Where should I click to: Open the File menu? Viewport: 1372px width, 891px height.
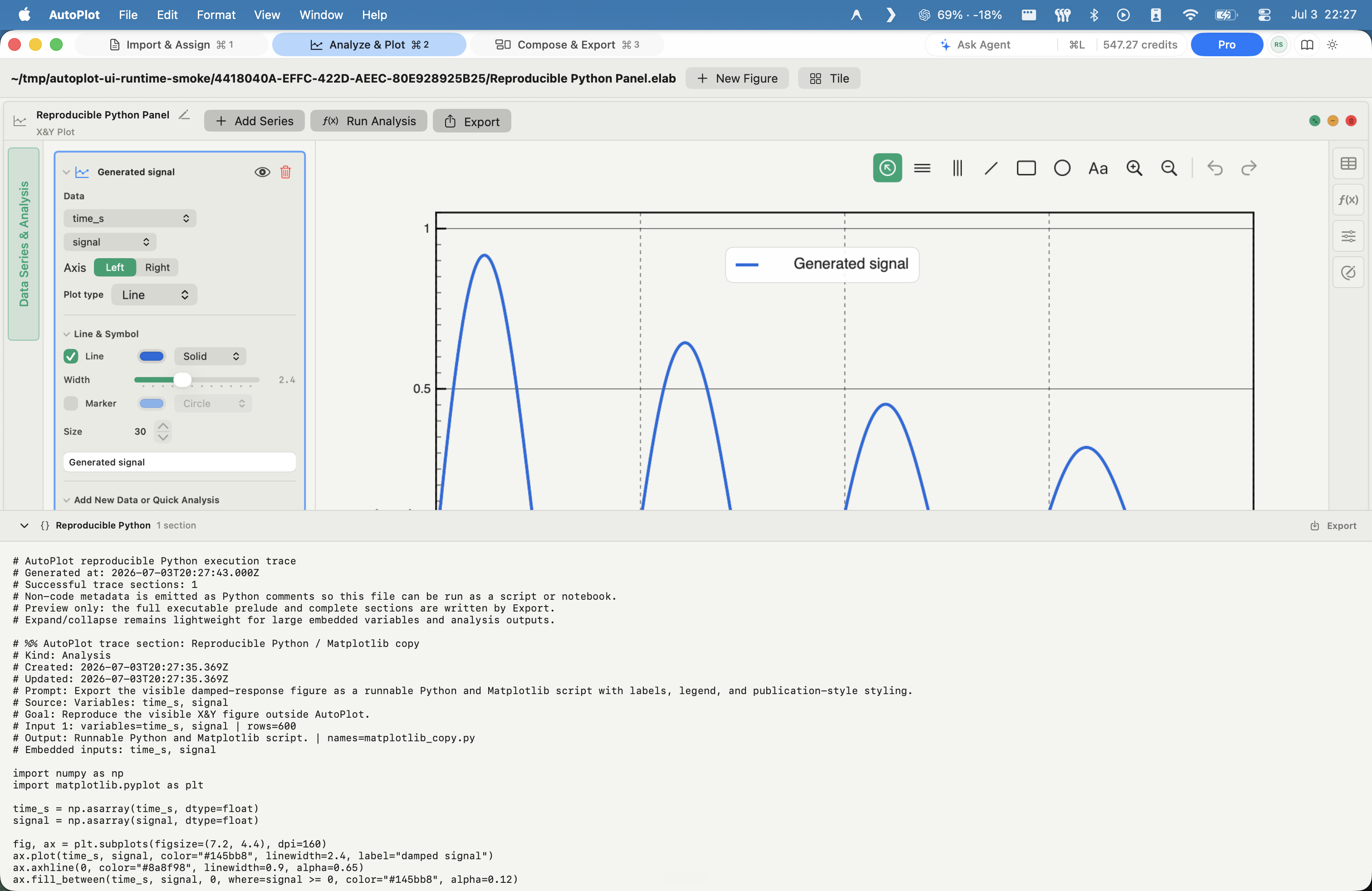tap(128, 15)
